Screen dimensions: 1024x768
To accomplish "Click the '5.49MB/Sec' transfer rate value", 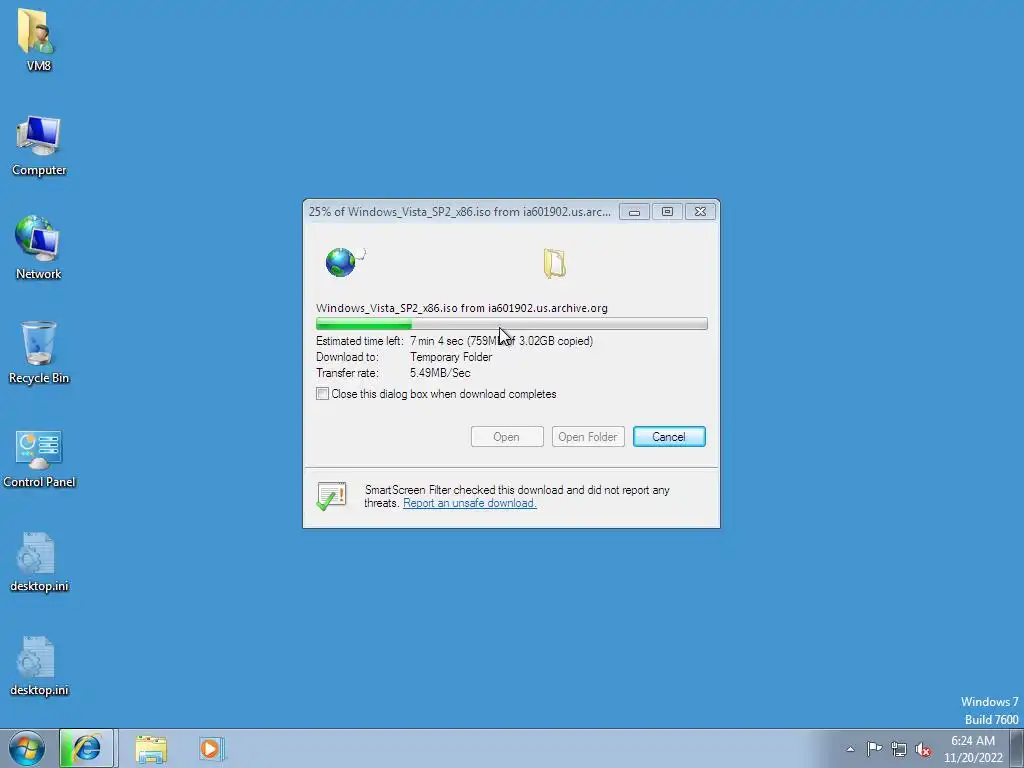I will coord(440,373).
